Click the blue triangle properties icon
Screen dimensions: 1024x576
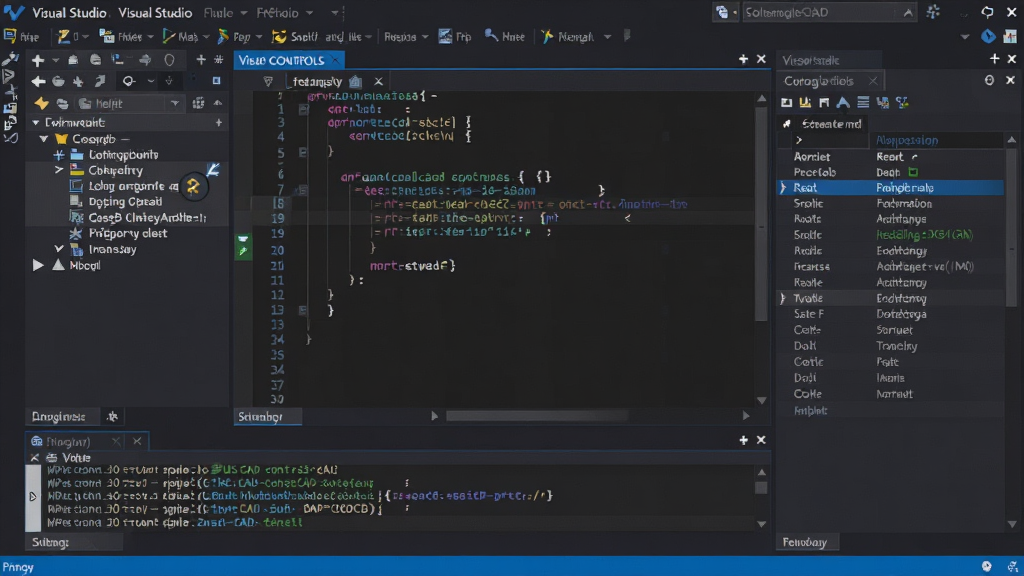coord(843,103)
